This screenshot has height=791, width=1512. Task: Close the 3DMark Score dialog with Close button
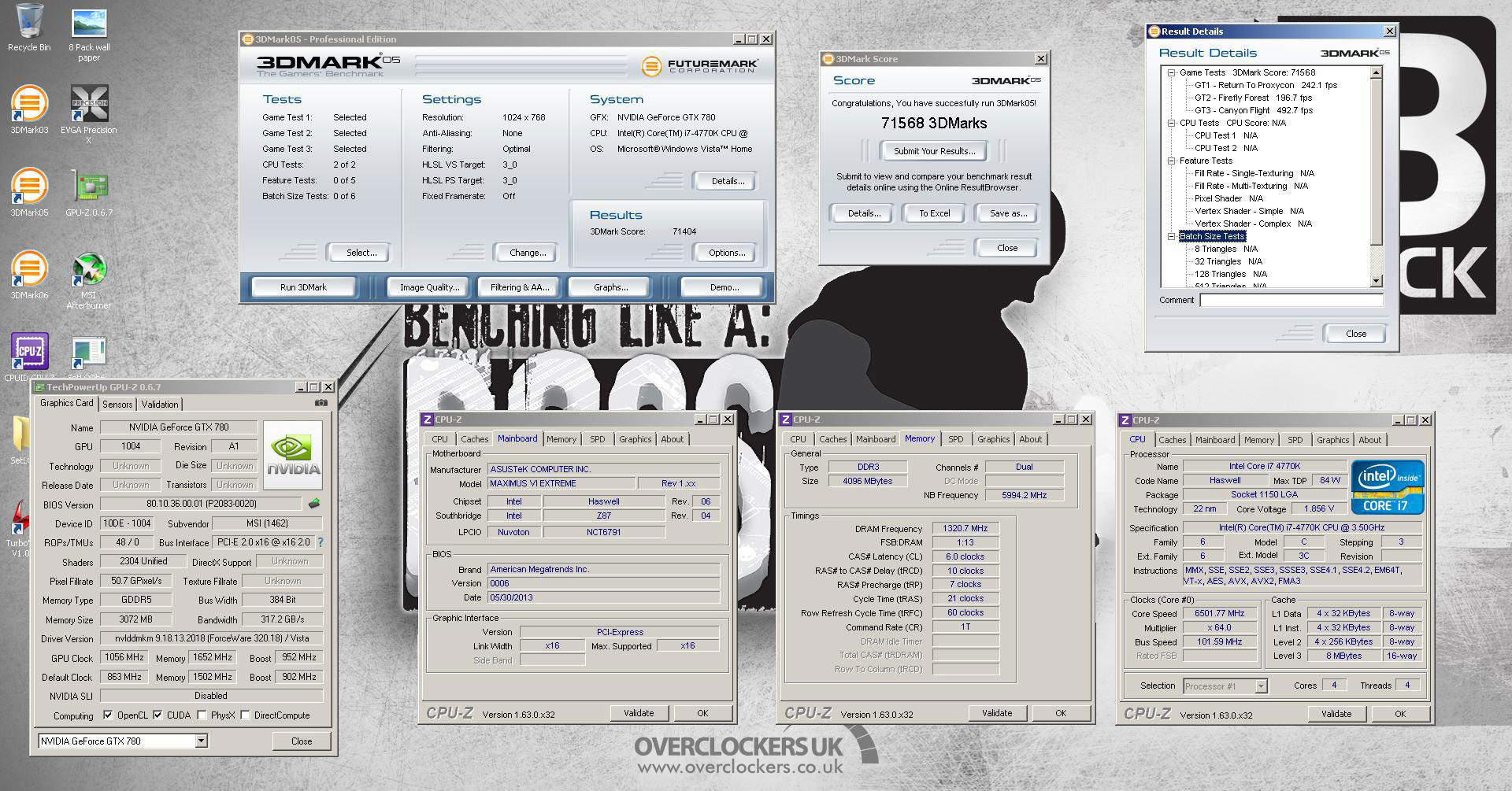coord(1007,248)
